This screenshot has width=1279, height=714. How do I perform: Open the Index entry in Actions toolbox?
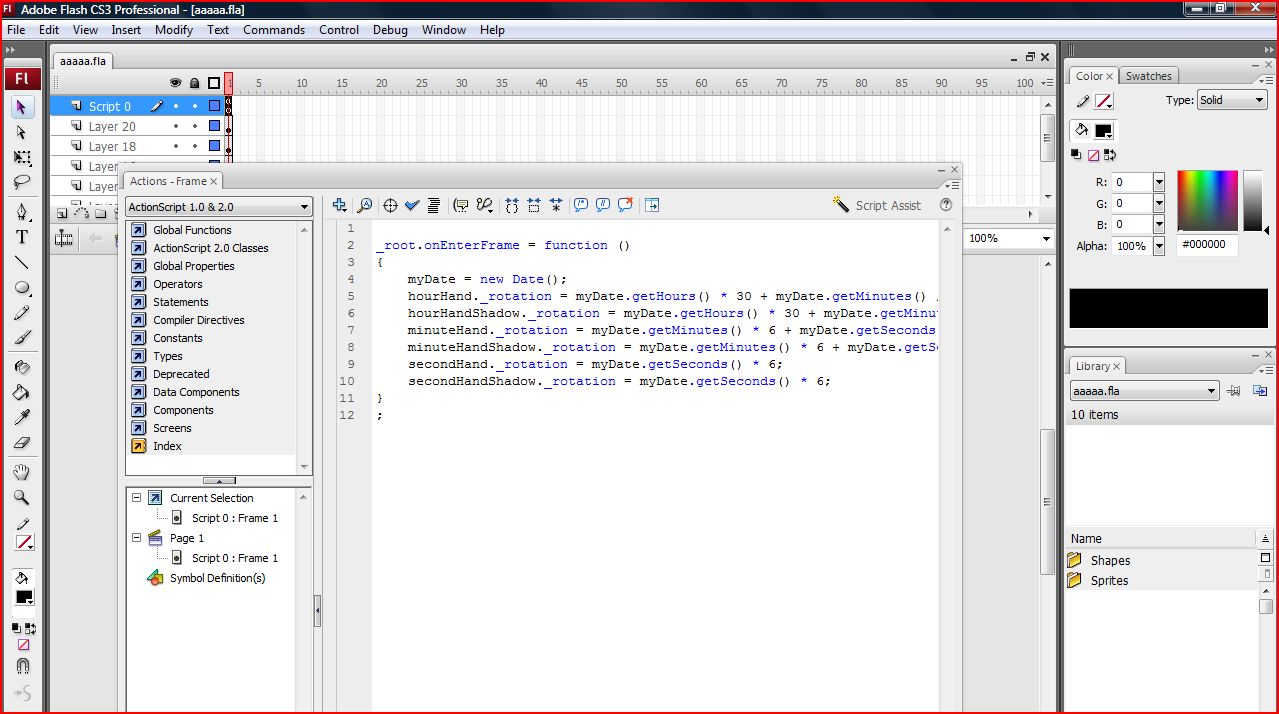[x=157, y=446]
